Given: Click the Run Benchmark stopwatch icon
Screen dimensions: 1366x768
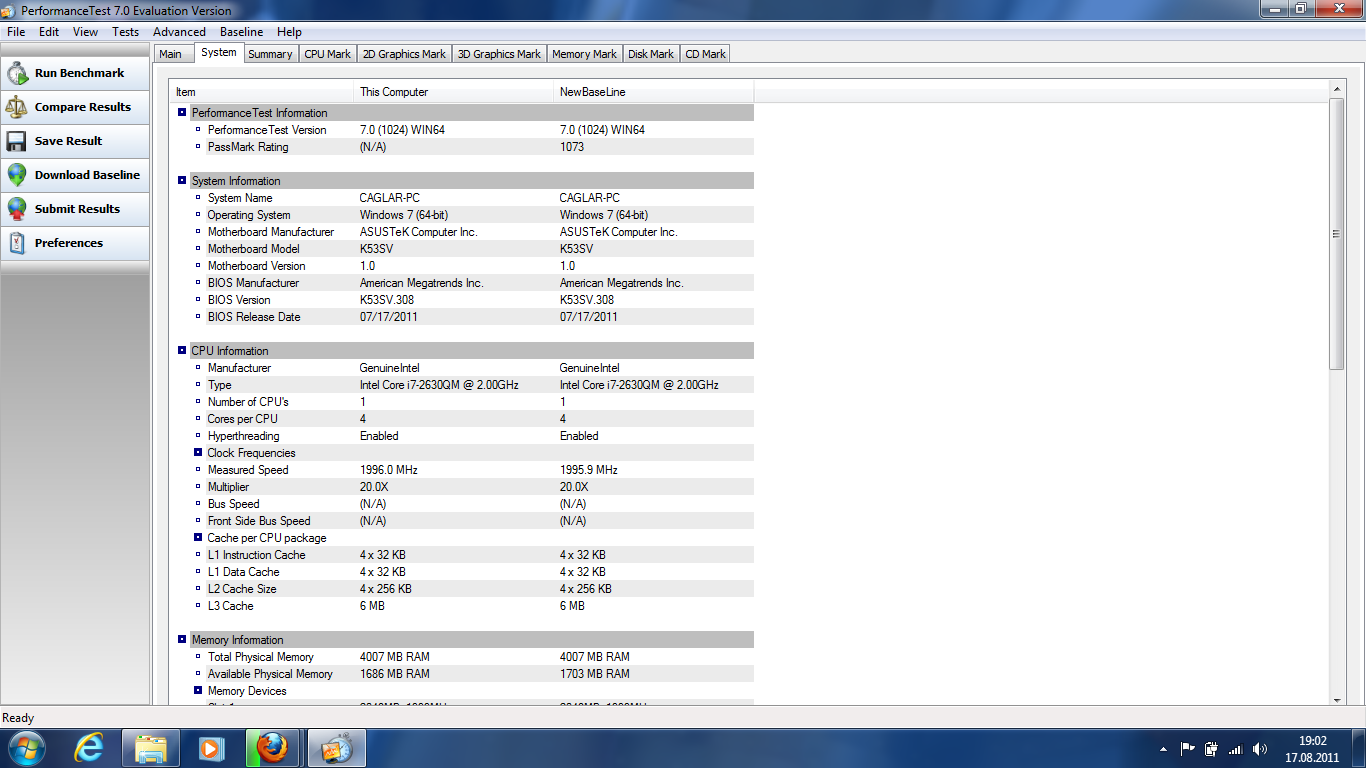Looking at the screenshot, I should (x=17, y=73).
